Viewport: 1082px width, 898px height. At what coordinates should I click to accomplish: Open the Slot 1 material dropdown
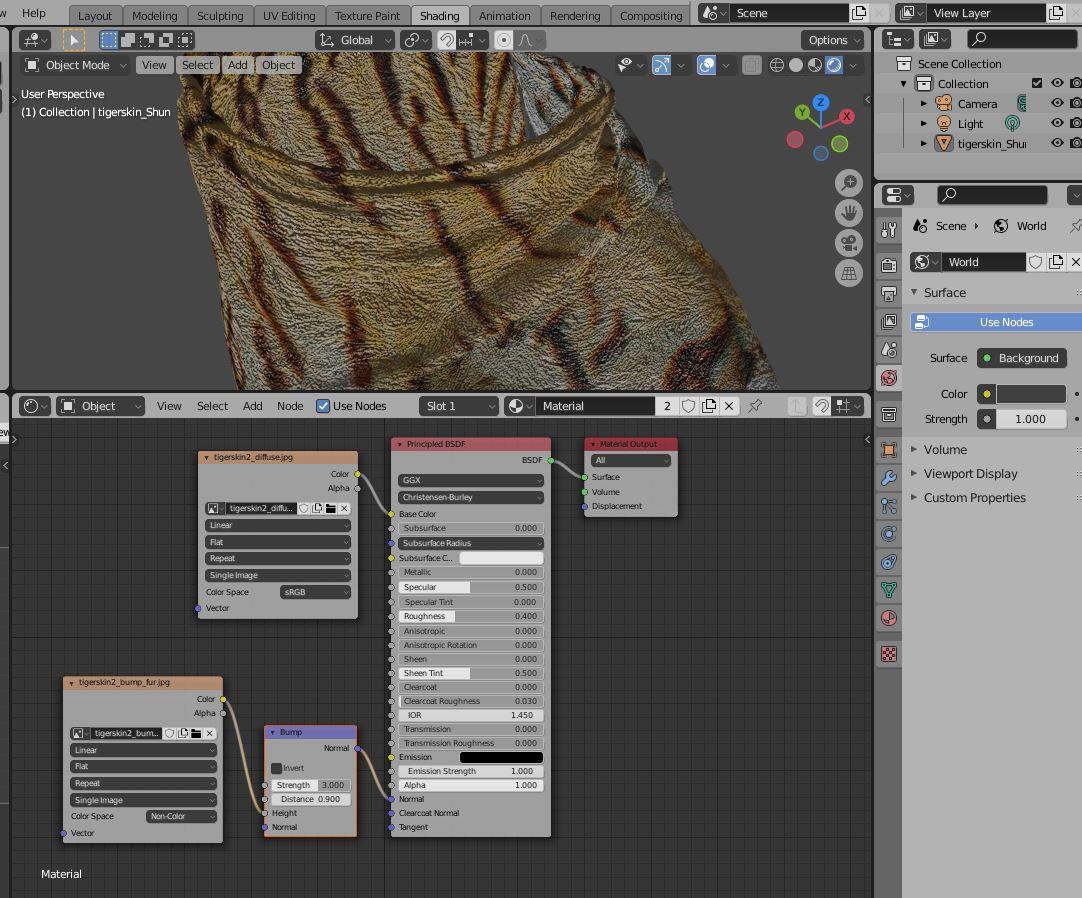point(459,406)
